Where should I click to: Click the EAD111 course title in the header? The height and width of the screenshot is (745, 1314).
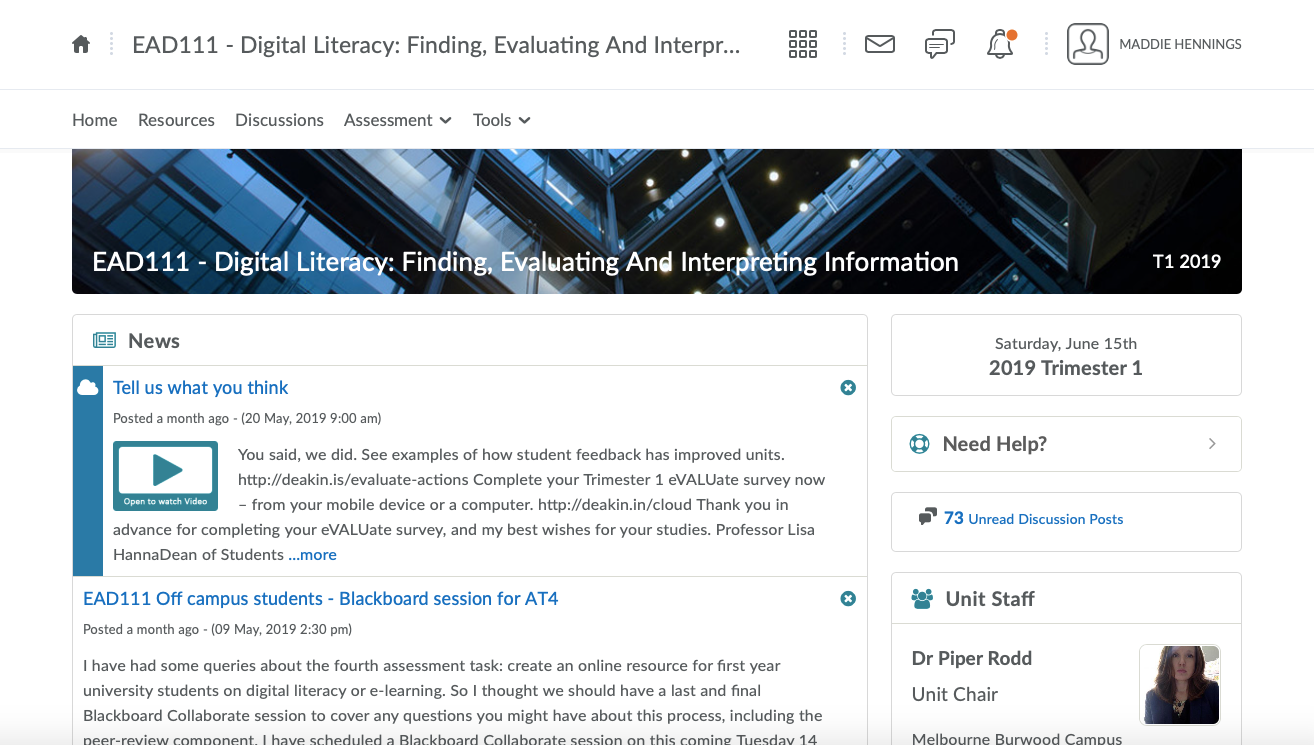pos(436,44)
